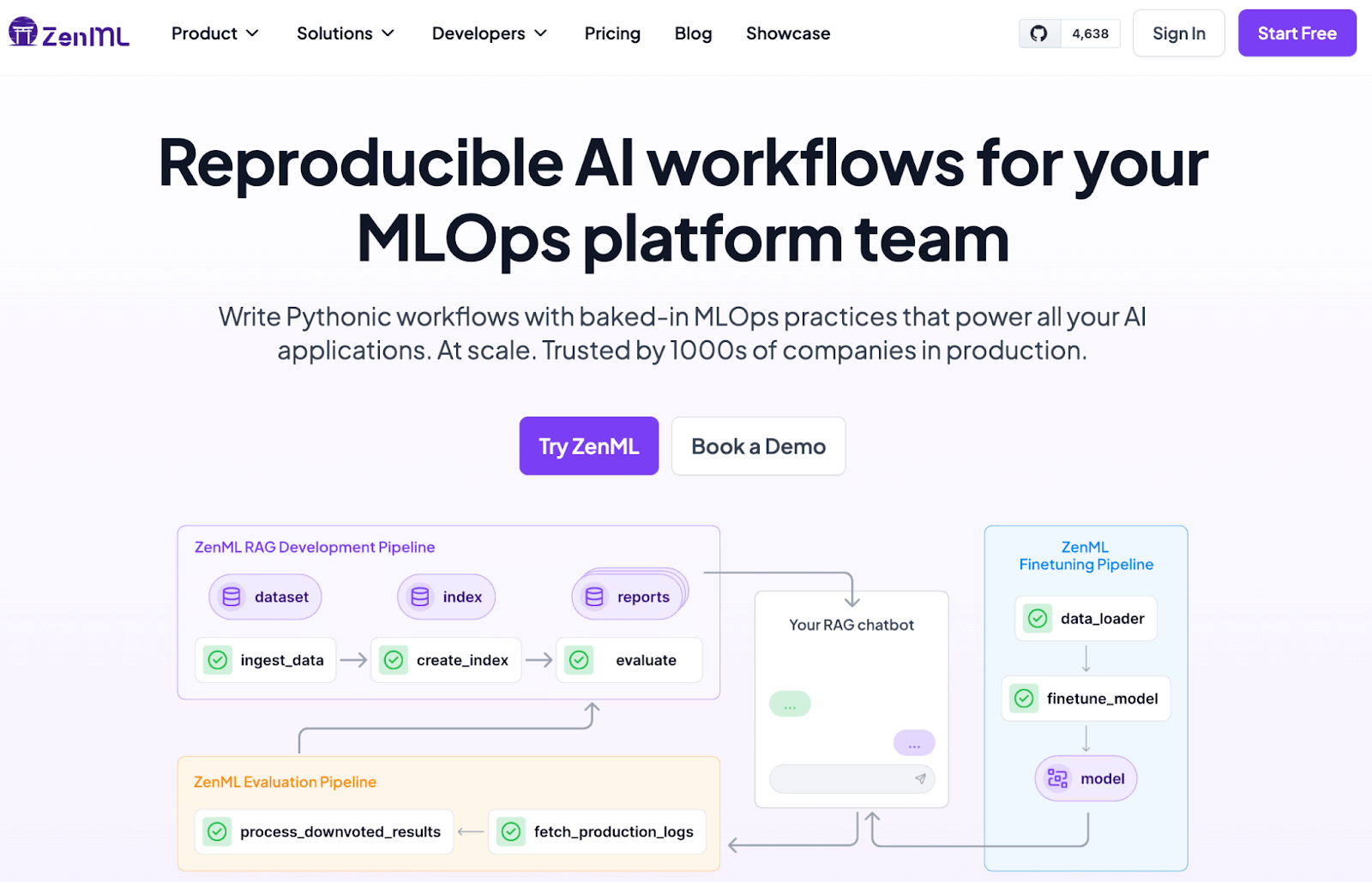
Task: Click the green chat bubble
Action: (x=790, y=705)
